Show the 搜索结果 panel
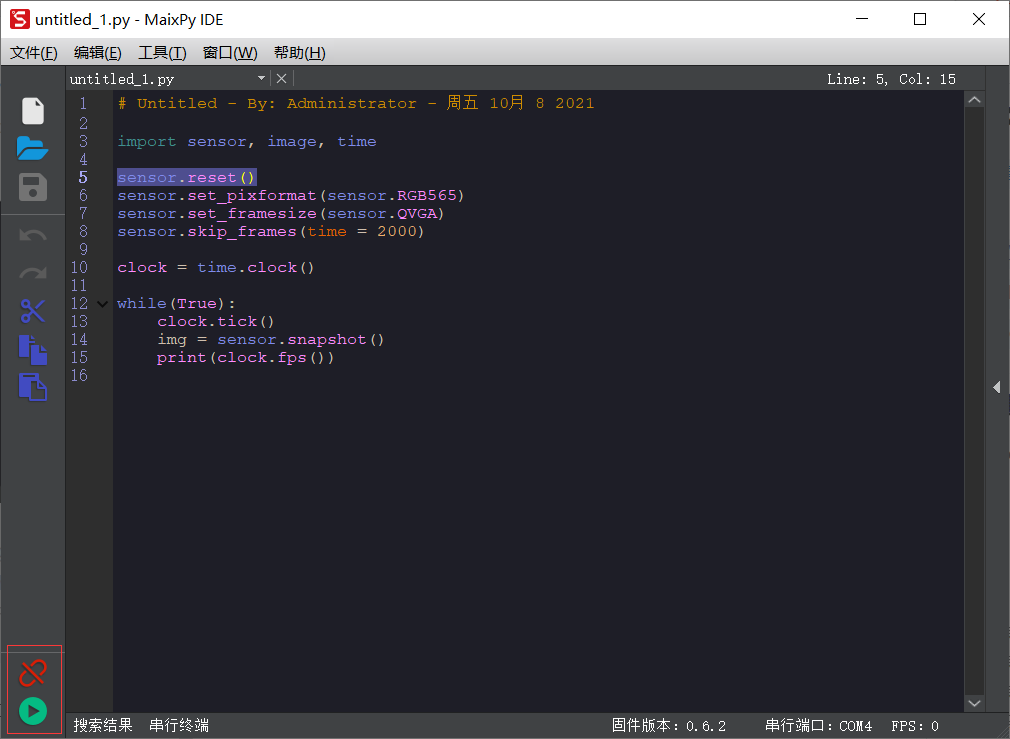1010x739 pixels. 100,725
